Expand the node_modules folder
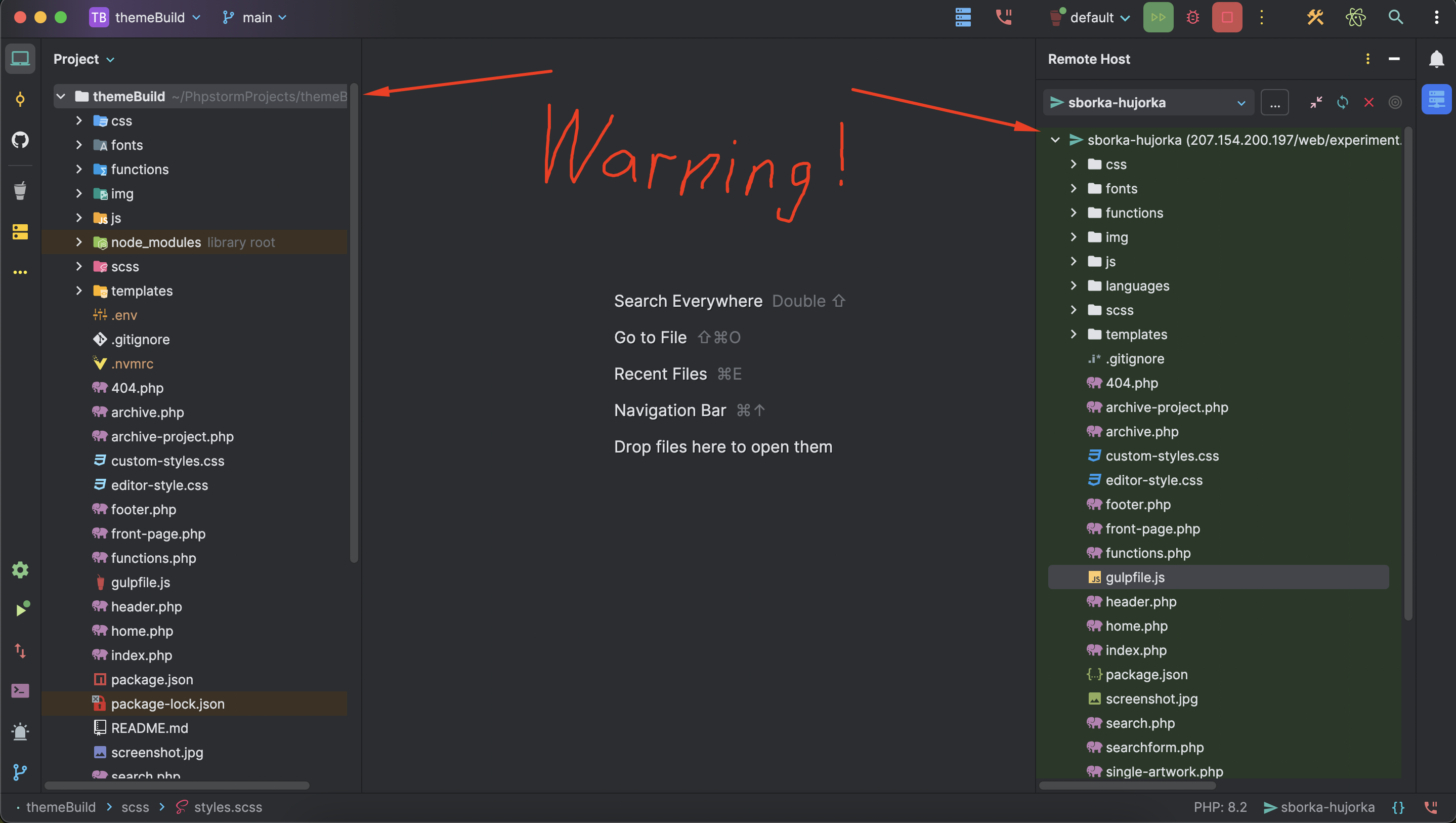This screenshot has width=1456, height=823. click(x=79, y=242)
